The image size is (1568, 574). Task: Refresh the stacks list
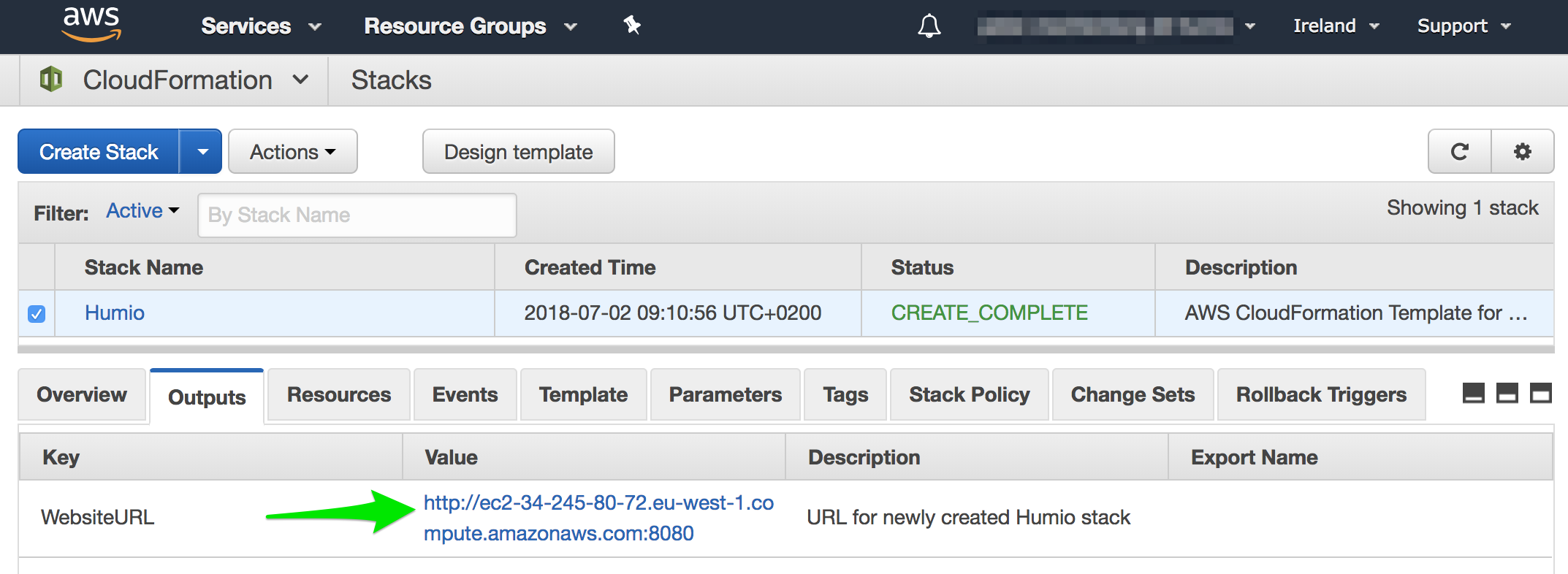(x=1459, y=152)
